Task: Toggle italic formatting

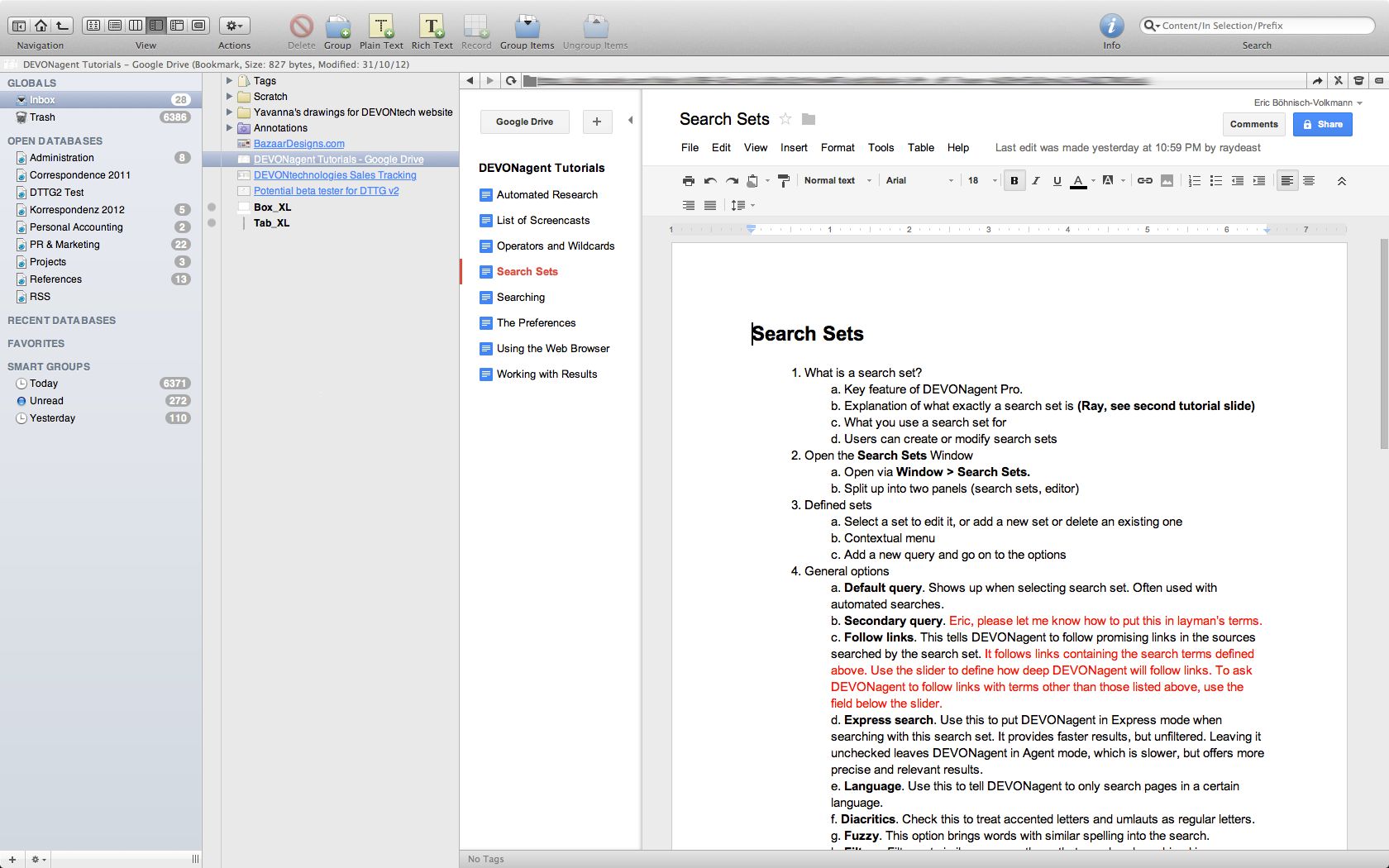Action: (x=1036, y=180)
